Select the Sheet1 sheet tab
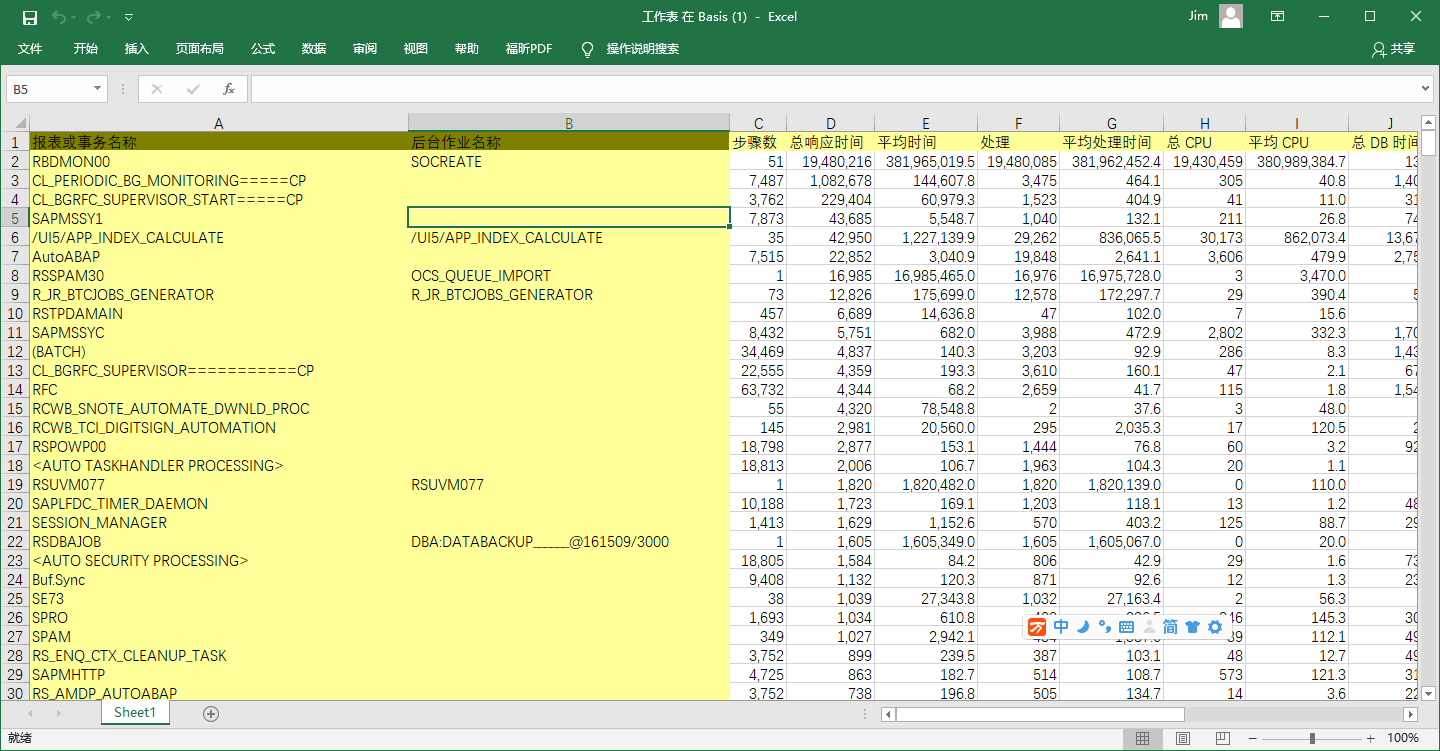1440x751 pixels. point(135,712)
